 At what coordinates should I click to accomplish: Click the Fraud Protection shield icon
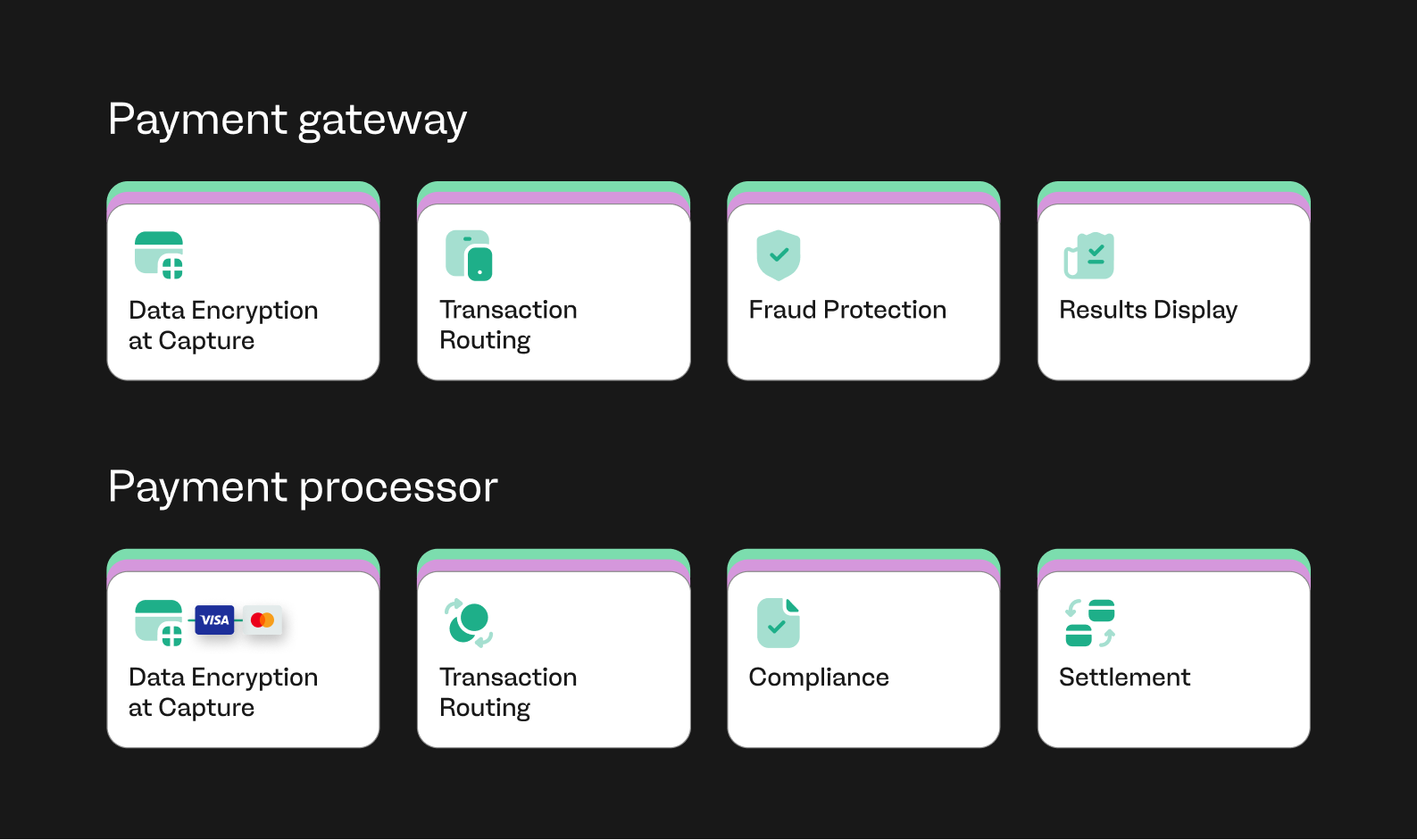point(779,255)
